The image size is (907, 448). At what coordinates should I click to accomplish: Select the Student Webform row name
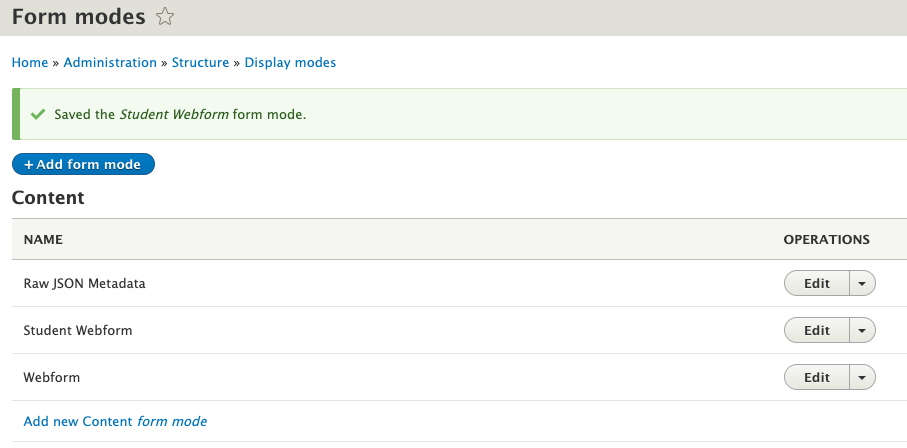coord(78,330)
